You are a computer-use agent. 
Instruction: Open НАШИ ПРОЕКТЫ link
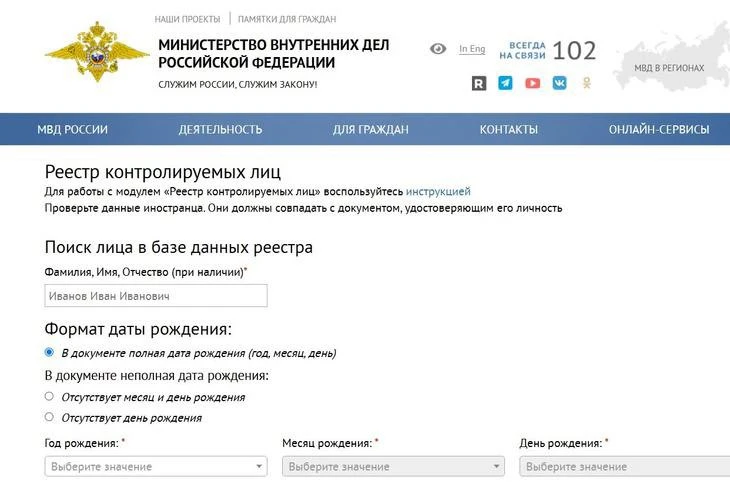[x=188, y=19]
